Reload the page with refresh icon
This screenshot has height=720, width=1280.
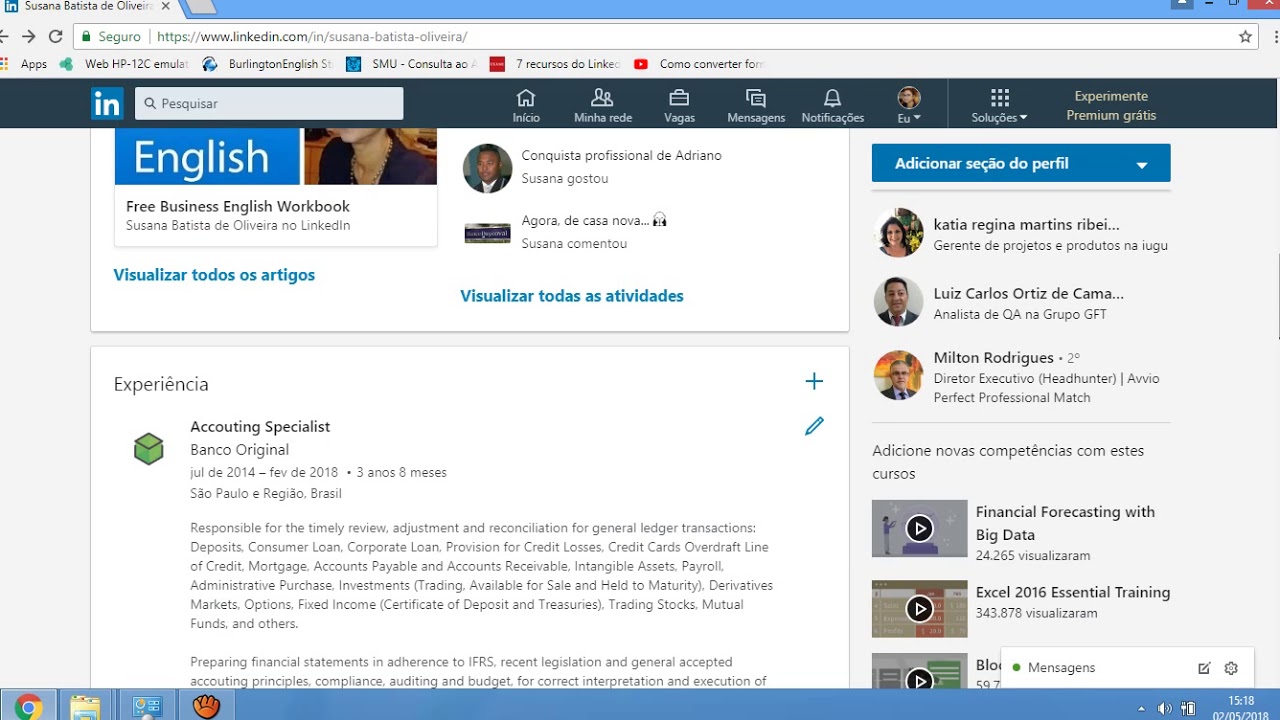click(x=56, y=36)
